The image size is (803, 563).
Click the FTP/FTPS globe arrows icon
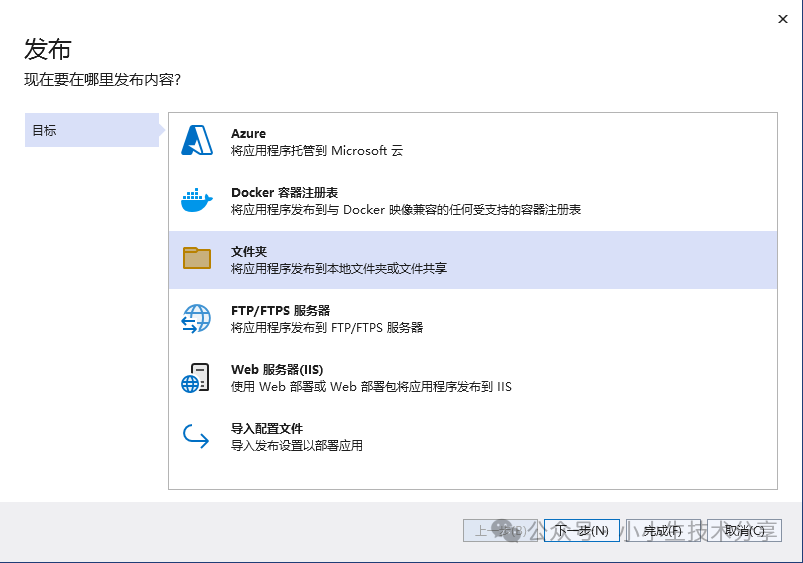pos(196,318)
